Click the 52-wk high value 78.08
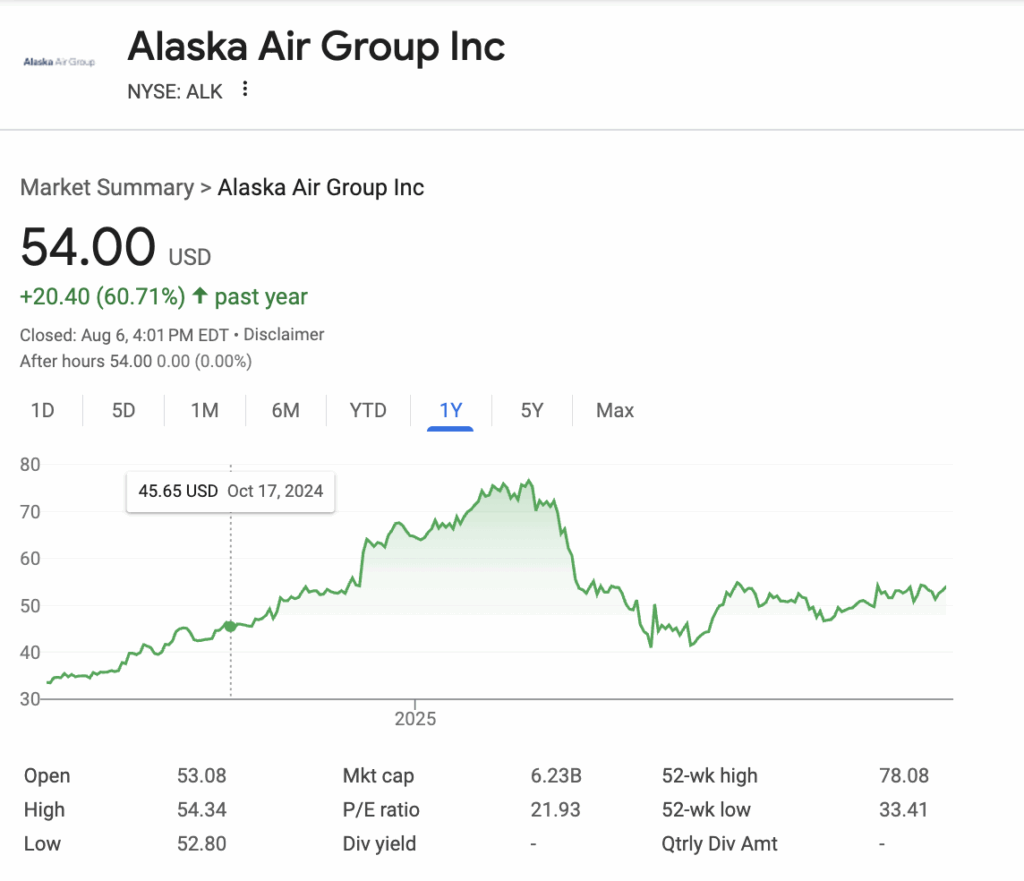 (904, 775)
